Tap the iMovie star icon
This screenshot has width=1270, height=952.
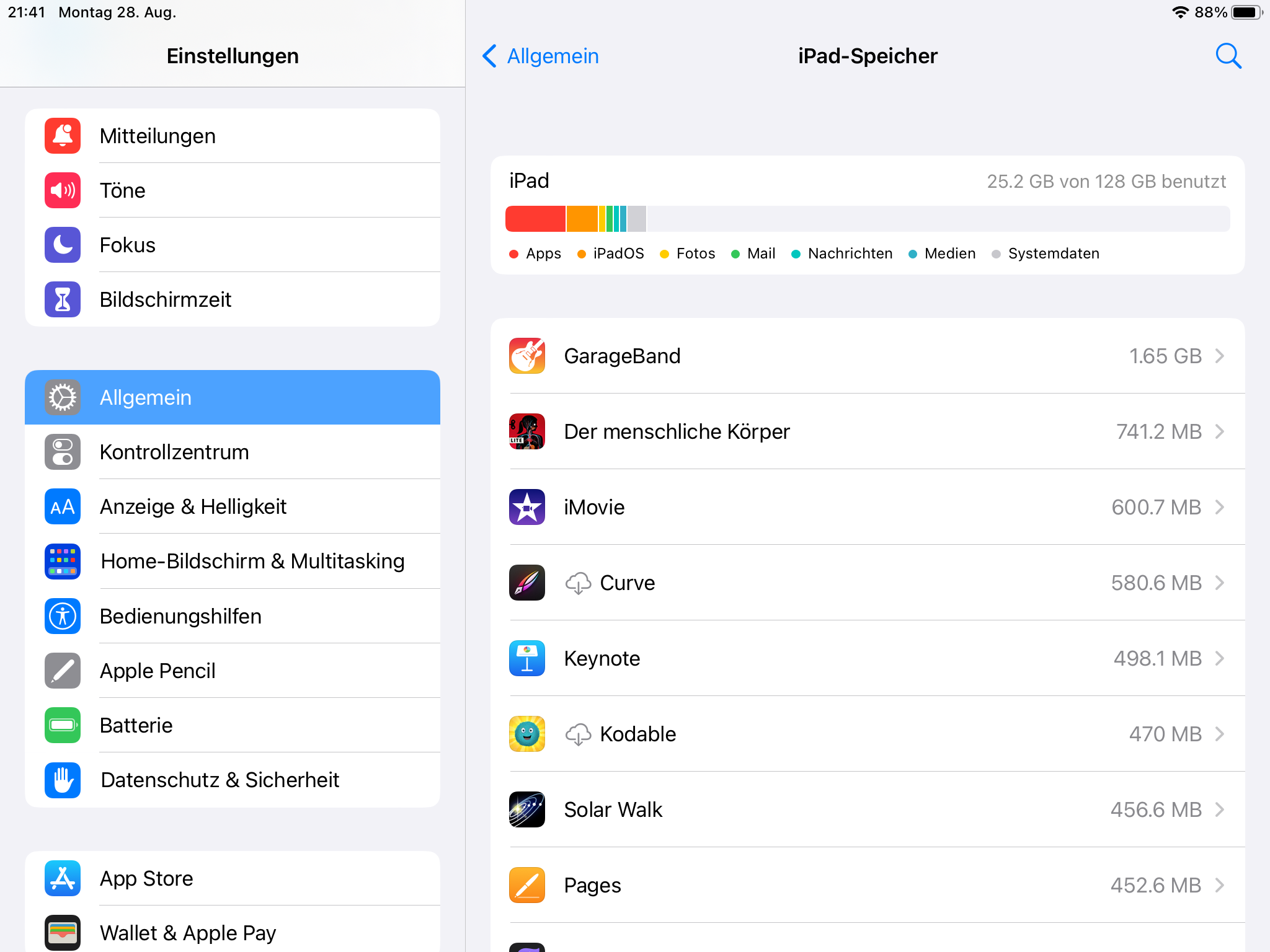coord(527,507)
